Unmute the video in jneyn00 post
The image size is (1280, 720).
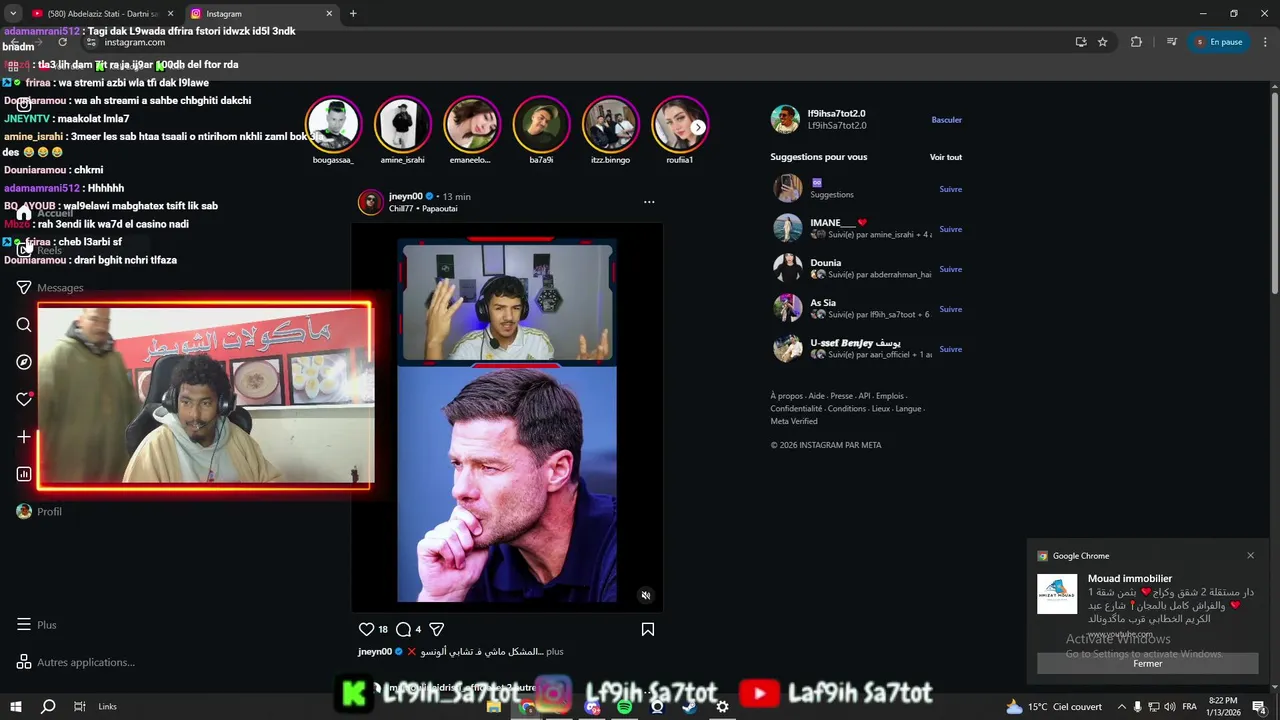coord(645,595)
